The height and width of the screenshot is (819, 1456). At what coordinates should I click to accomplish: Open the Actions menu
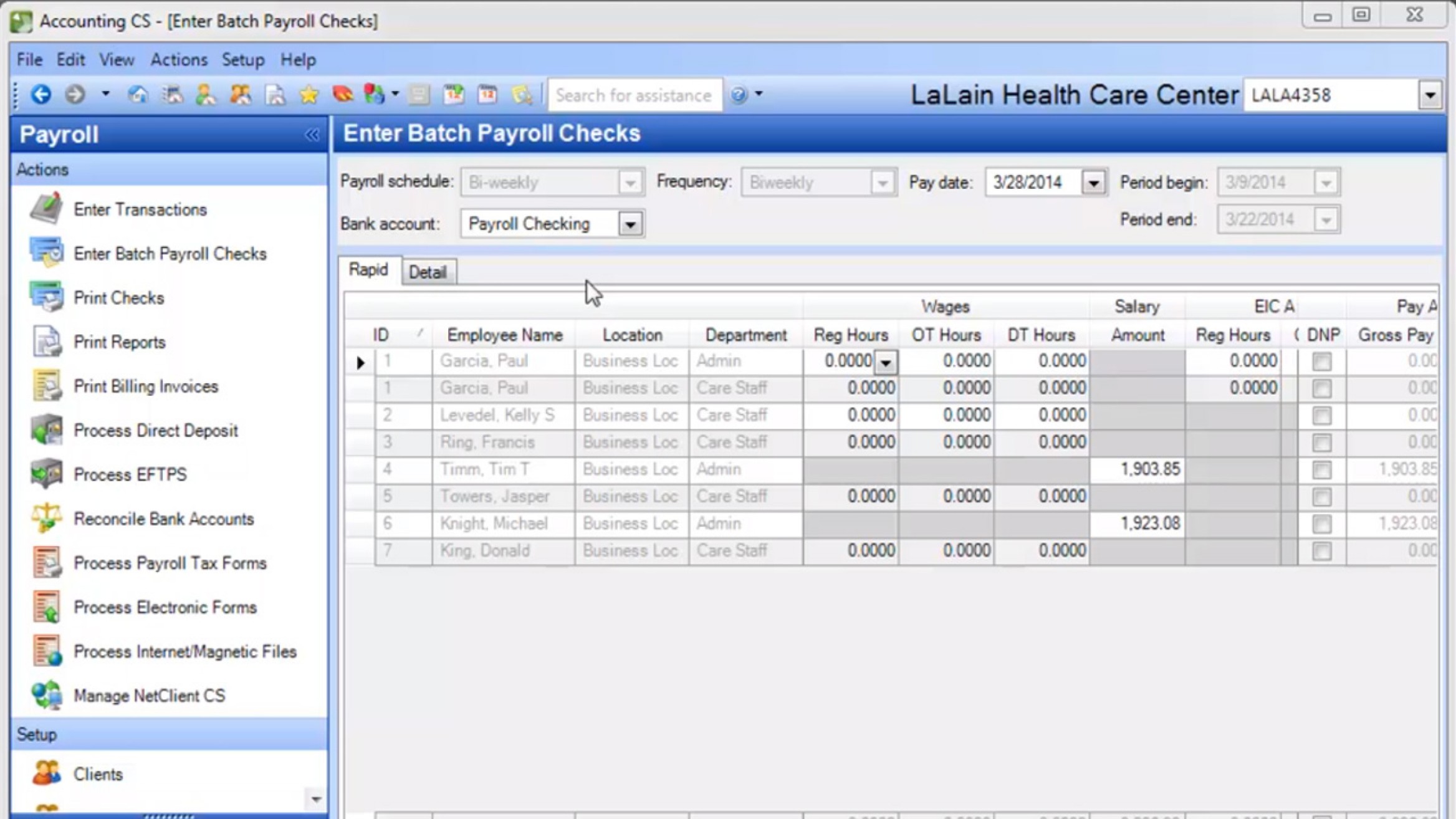[179, 60]
